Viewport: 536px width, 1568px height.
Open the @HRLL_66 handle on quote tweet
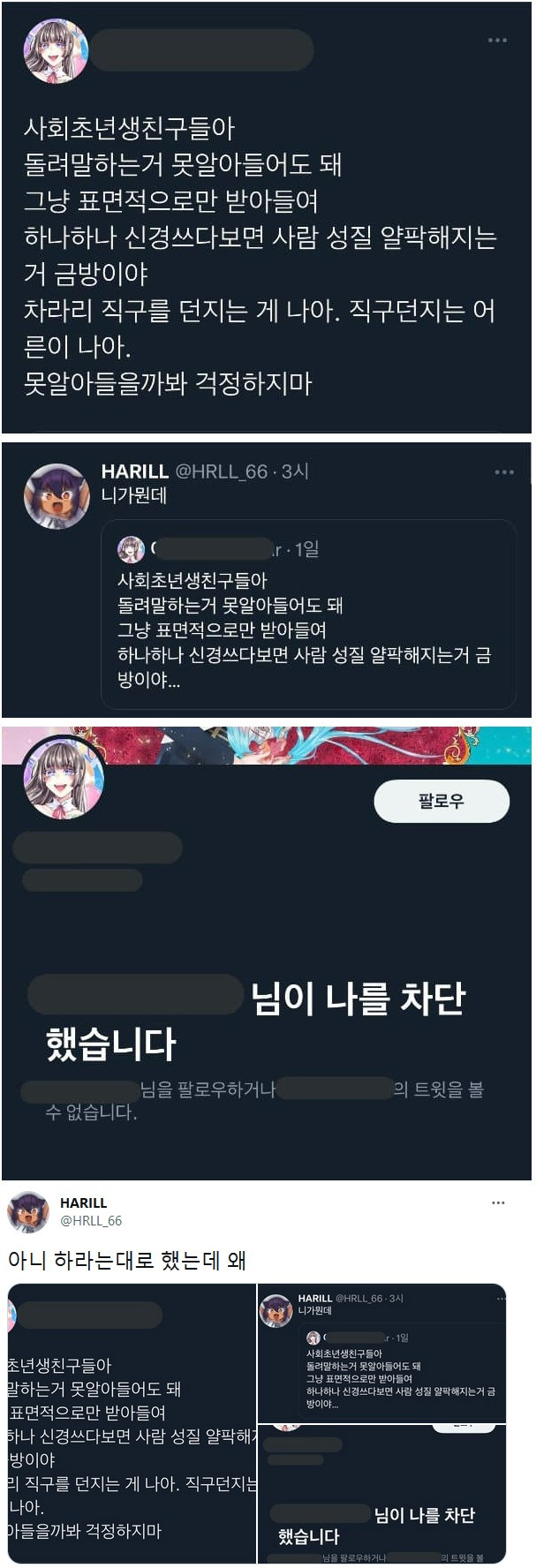[221, 471]
